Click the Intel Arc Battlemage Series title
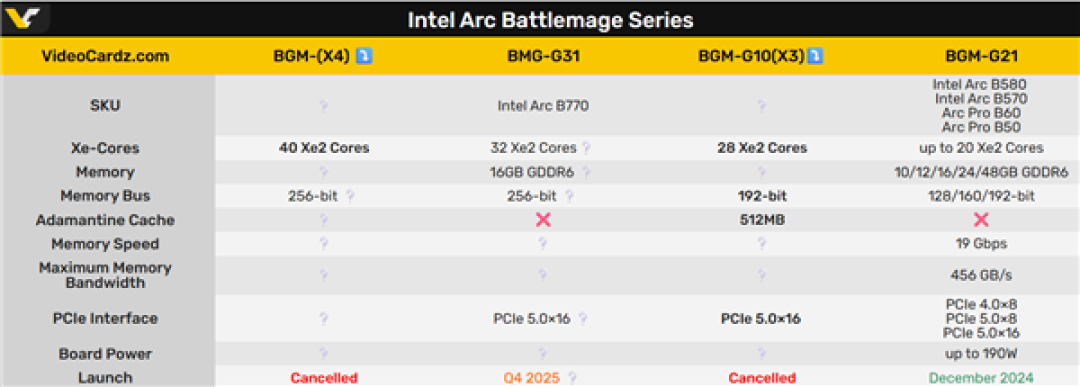This screenshot has height=387, width=1080. coord(550,20)
